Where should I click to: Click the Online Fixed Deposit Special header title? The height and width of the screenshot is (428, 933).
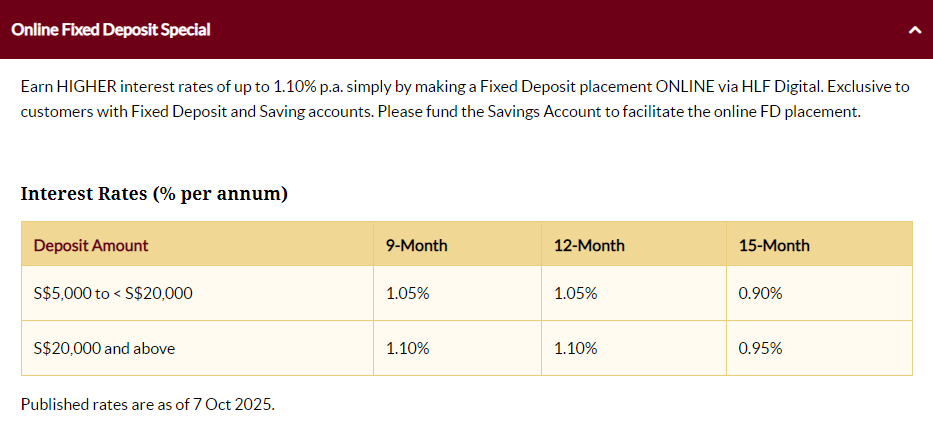111,30
